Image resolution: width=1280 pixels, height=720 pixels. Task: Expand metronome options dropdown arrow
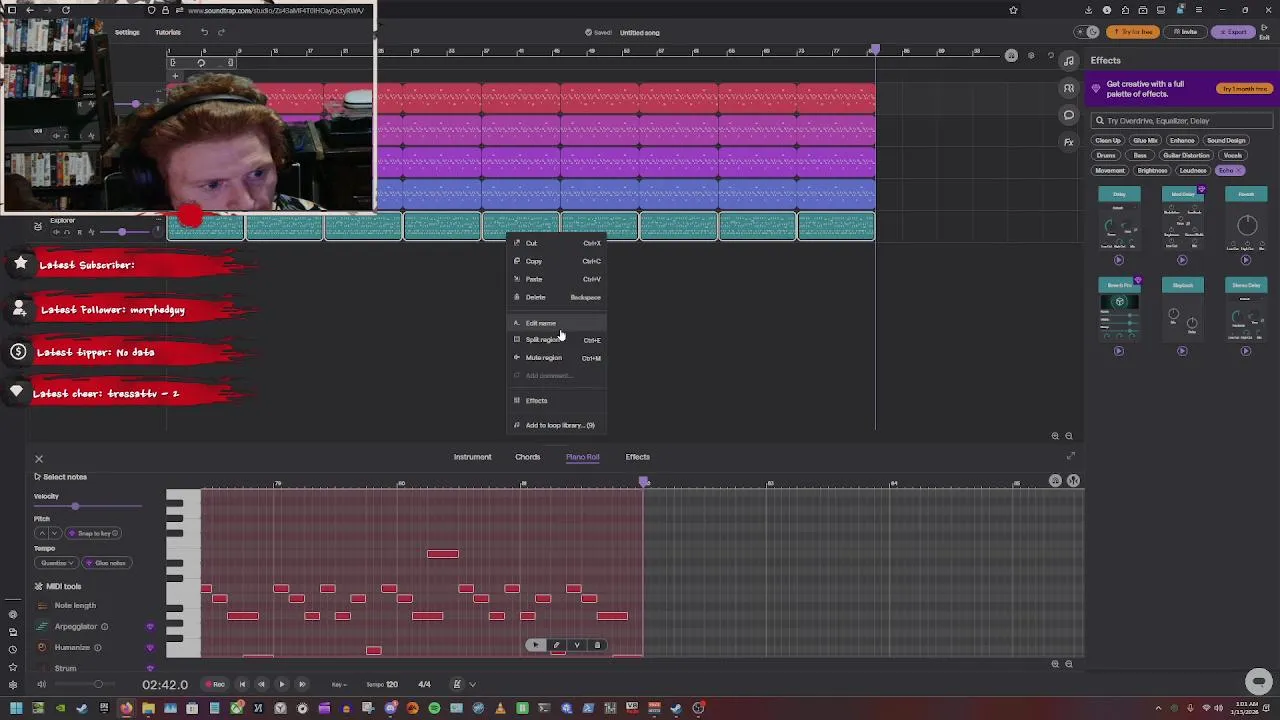pyautogui.click(x=472, y=685)
